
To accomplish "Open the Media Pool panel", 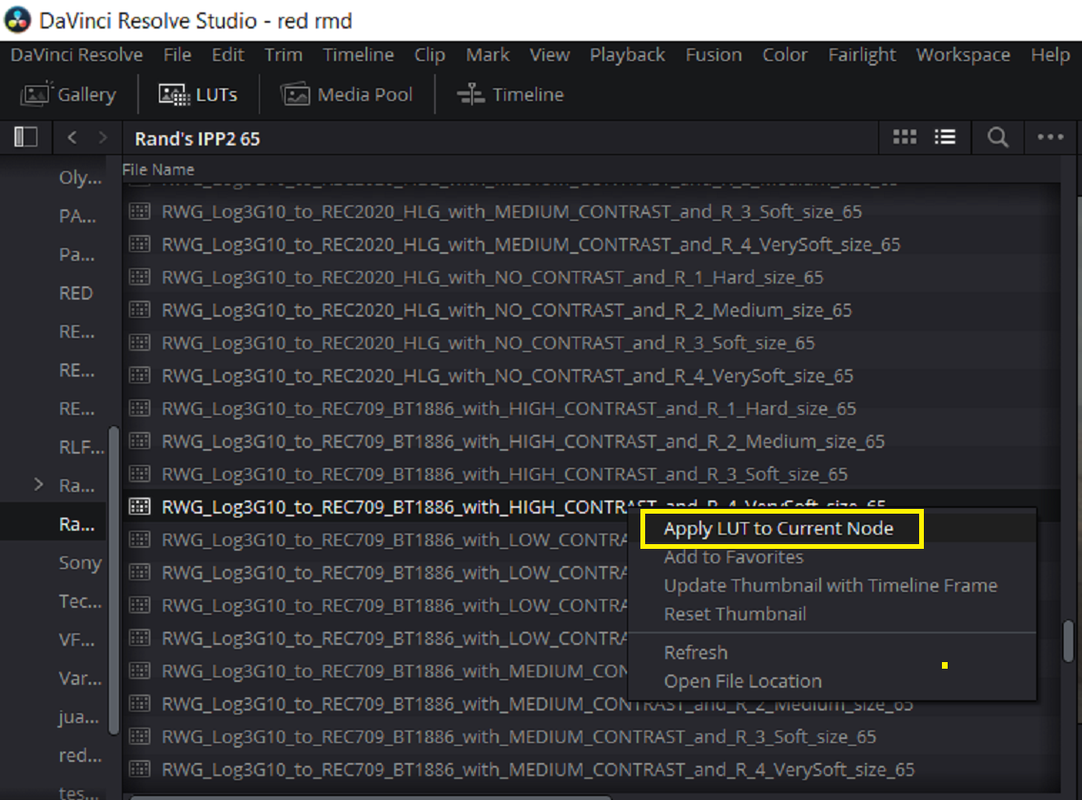I will tap(346, 95).
